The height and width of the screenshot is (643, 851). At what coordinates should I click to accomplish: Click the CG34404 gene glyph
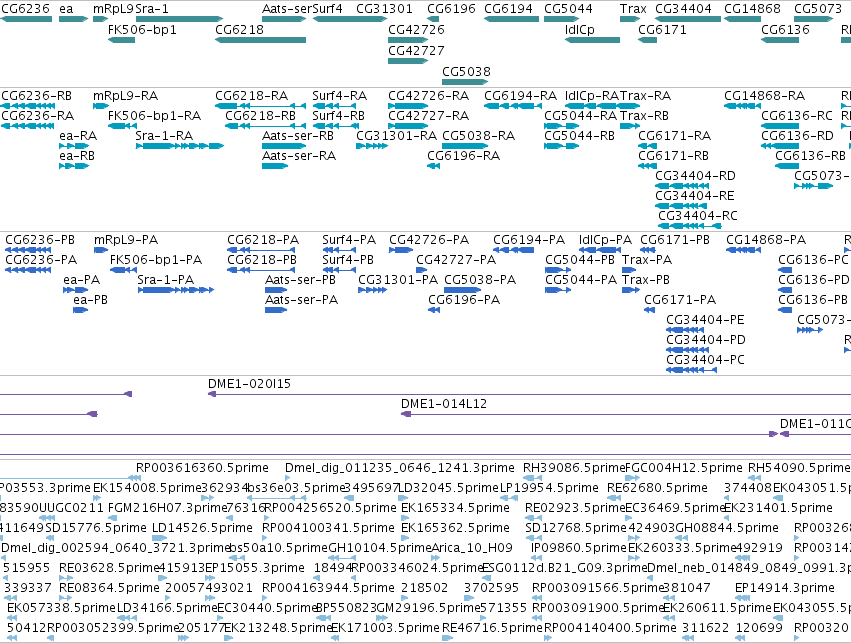pos(688,19)
